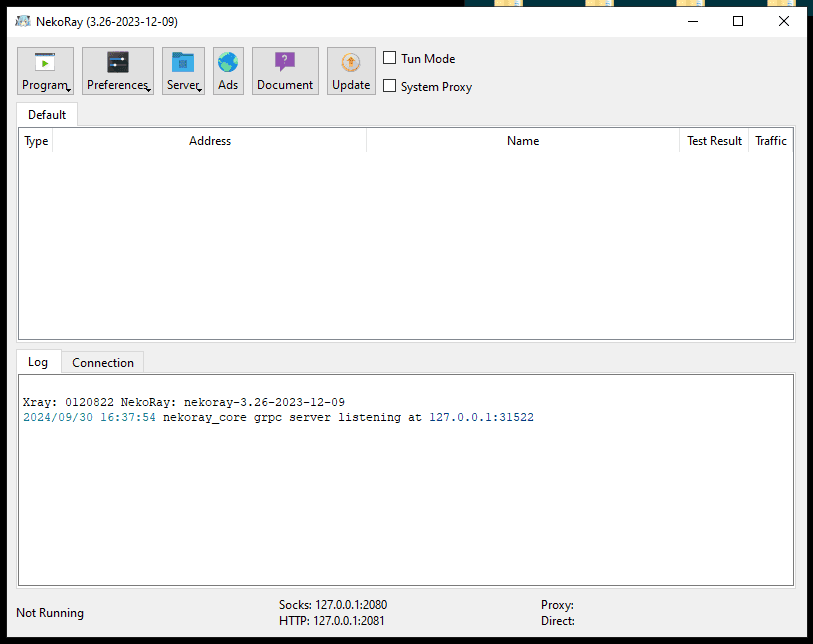
Task: Click the Not Running status text
Action: coord(50,613)
